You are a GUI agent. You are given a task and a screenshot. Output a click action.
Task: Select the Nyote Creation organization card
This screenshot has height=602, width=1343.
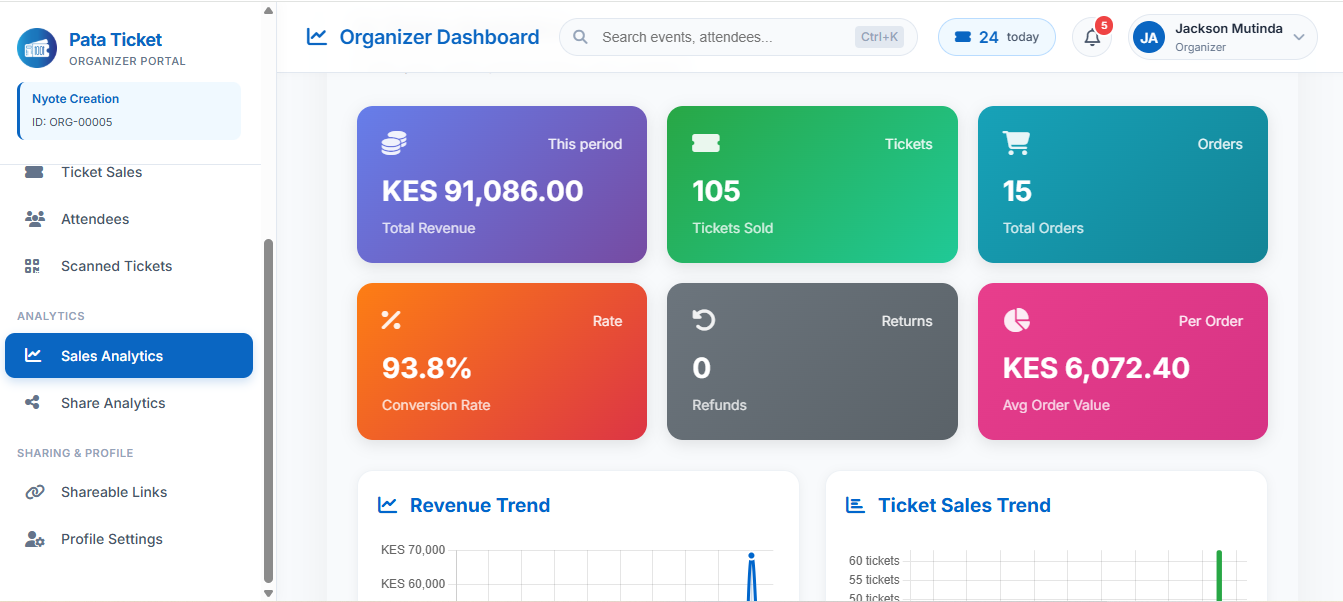[x=128, y=108]
